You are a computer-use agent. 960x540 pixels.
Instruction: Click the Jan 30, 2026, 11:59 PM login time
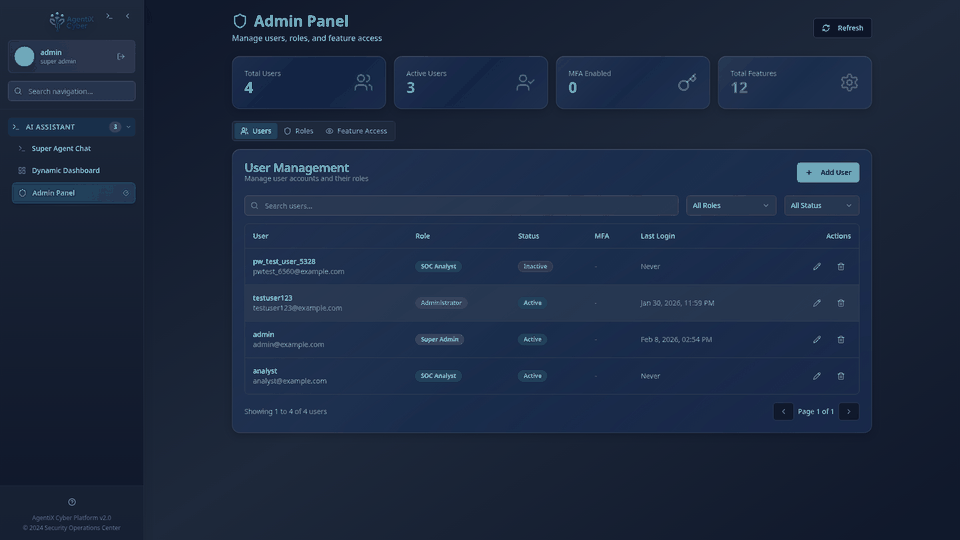[677, 303]
